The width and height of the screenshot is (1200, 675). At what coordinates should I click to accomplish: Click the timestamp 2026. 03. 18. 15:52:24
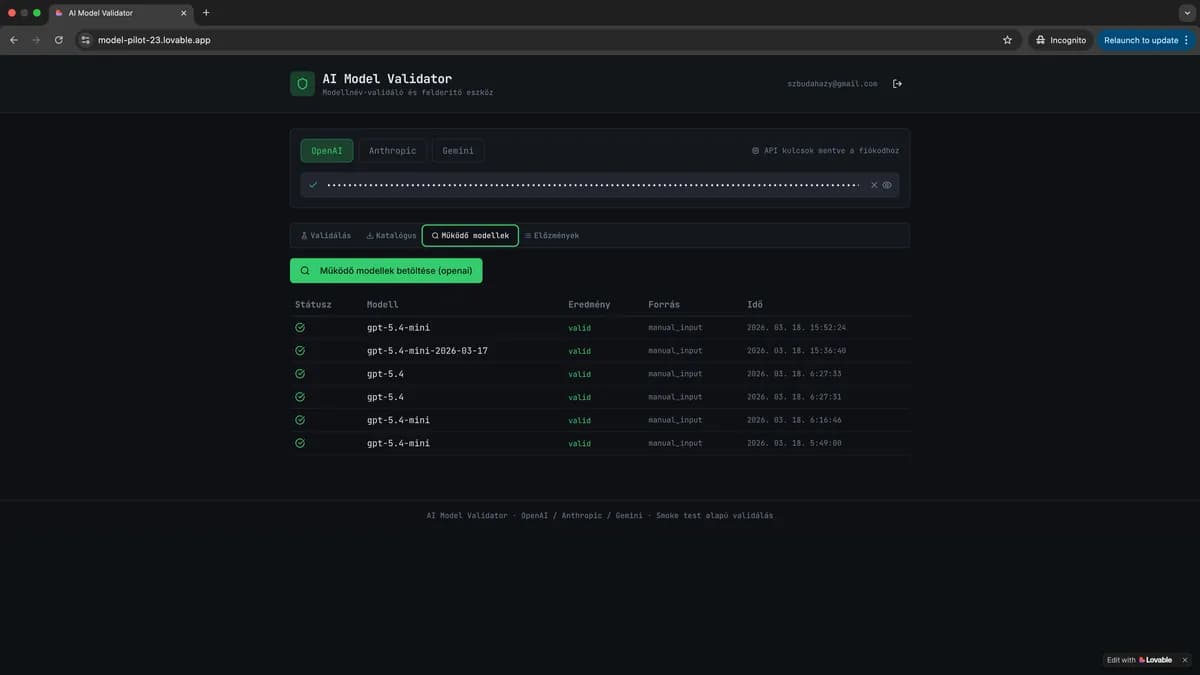click(x=797, y=327)
